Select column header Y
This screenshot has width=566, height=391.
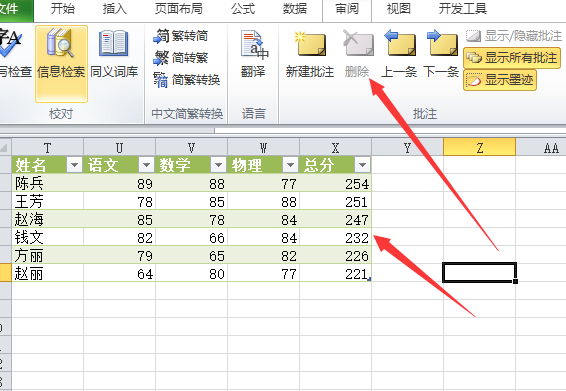tap(408, 147)
